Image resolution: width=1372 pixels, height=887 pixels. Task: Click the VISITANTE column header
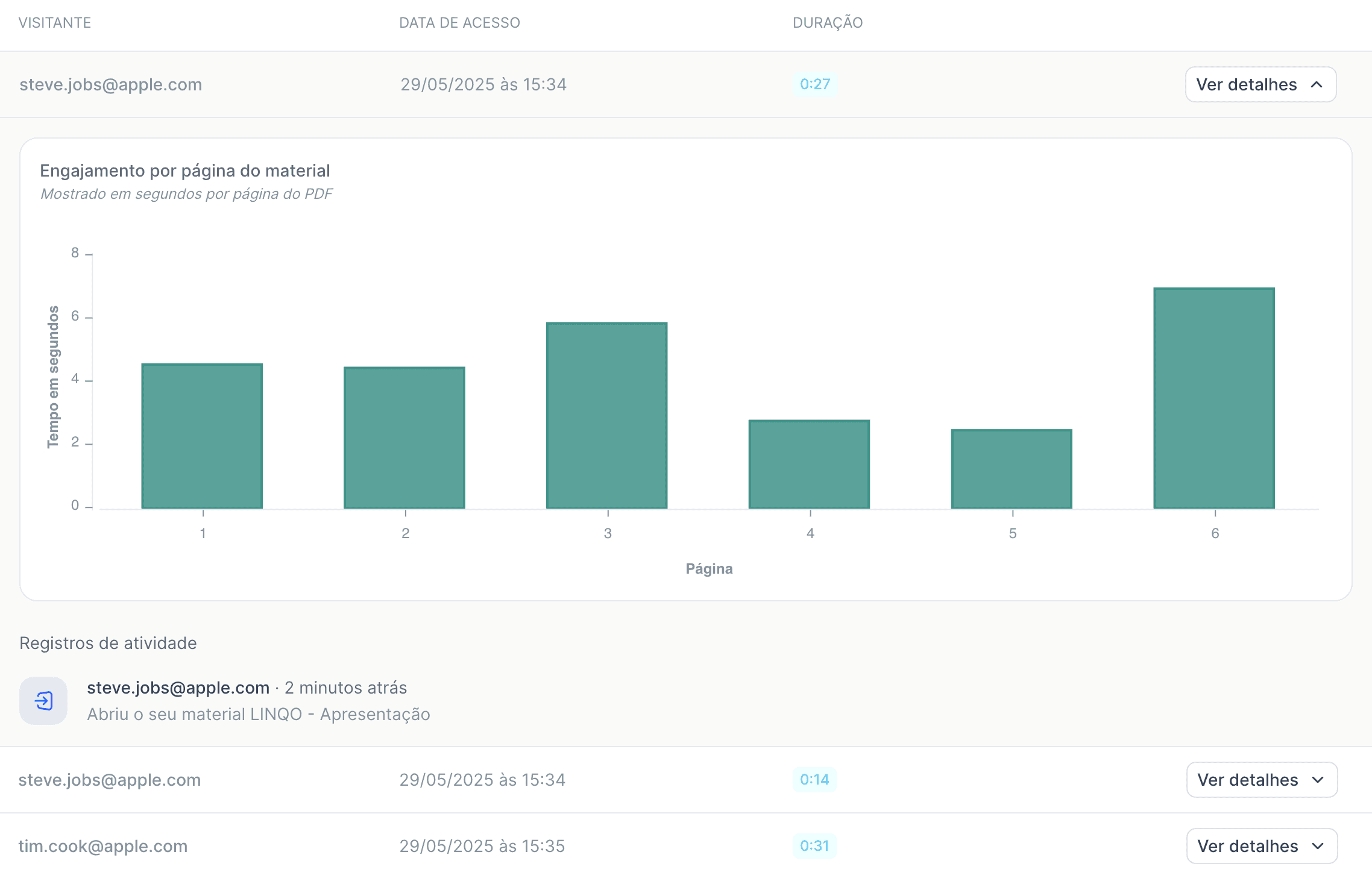[55, 23]
